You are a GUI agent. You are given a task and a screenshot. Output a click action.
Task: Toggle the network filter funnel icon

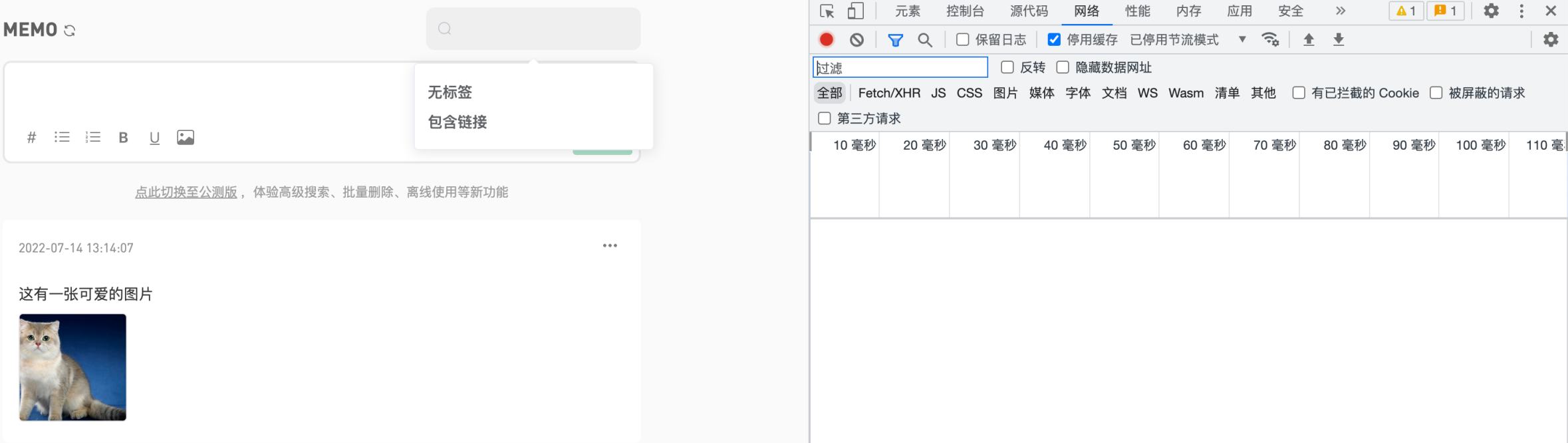coord(896,40)
